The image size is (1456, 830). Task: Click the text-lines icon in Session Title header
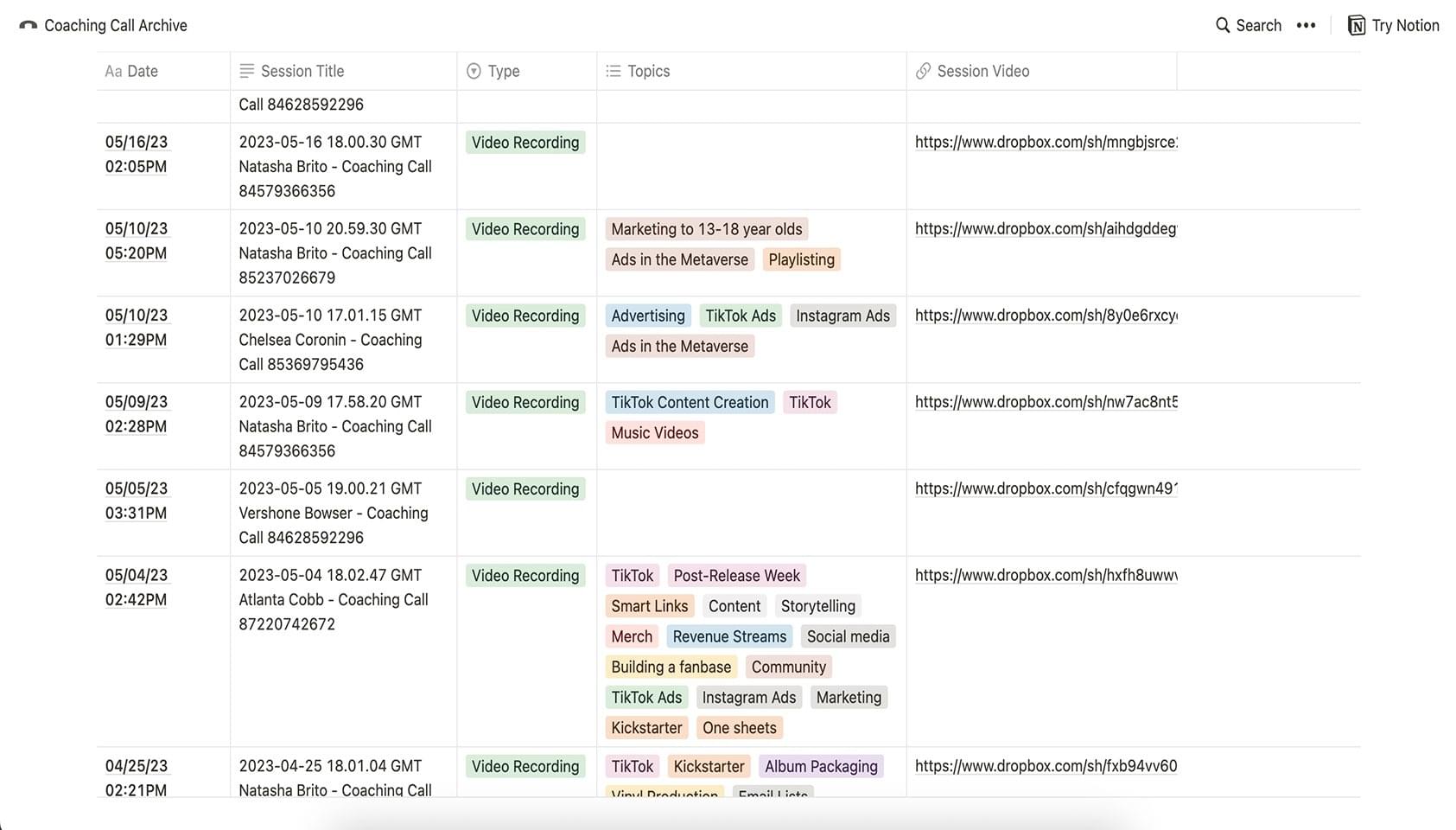click(x=247, y=71)
